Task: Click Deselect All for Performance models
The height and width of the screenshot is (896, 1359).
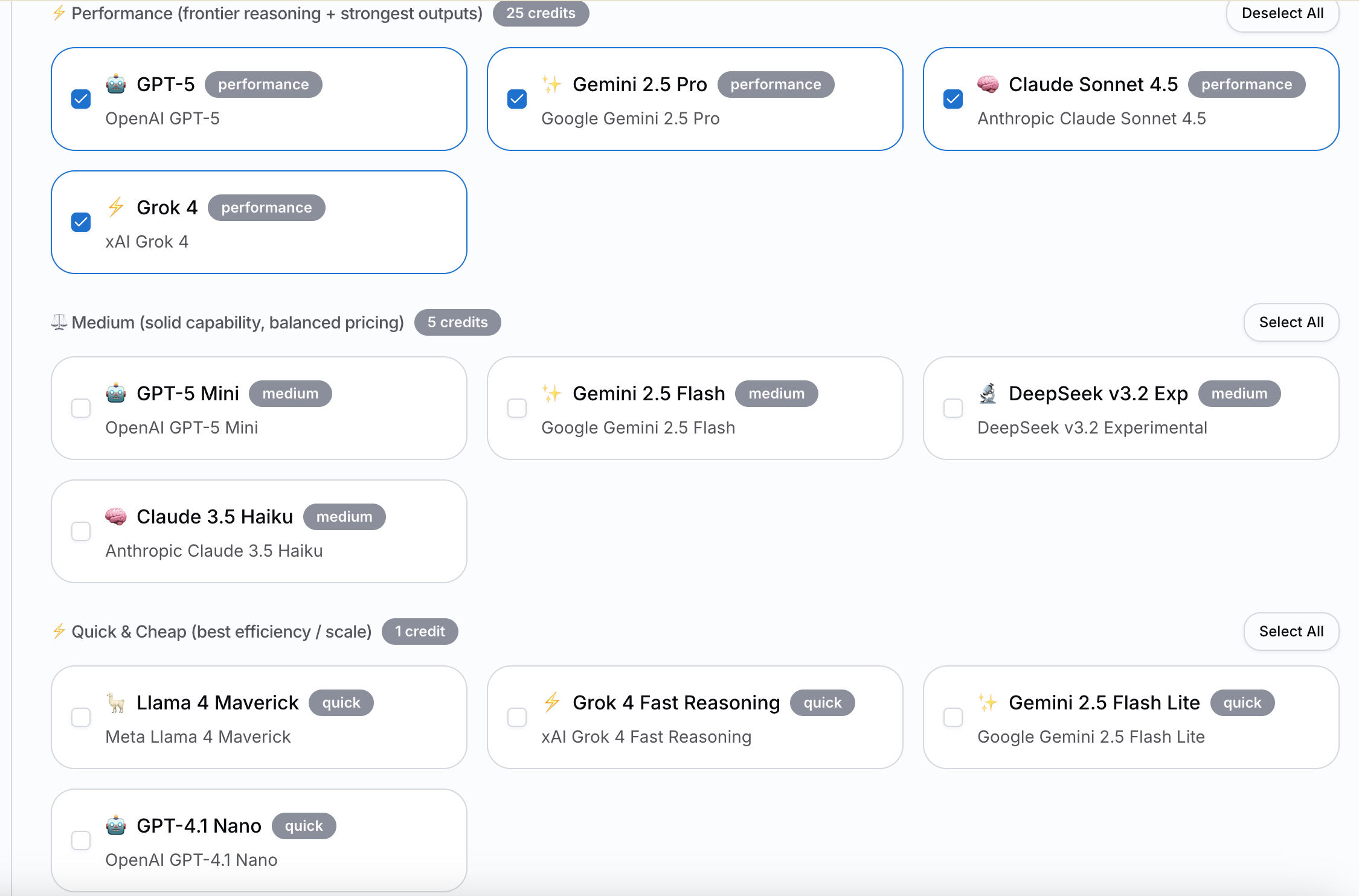Action: 1282,13
